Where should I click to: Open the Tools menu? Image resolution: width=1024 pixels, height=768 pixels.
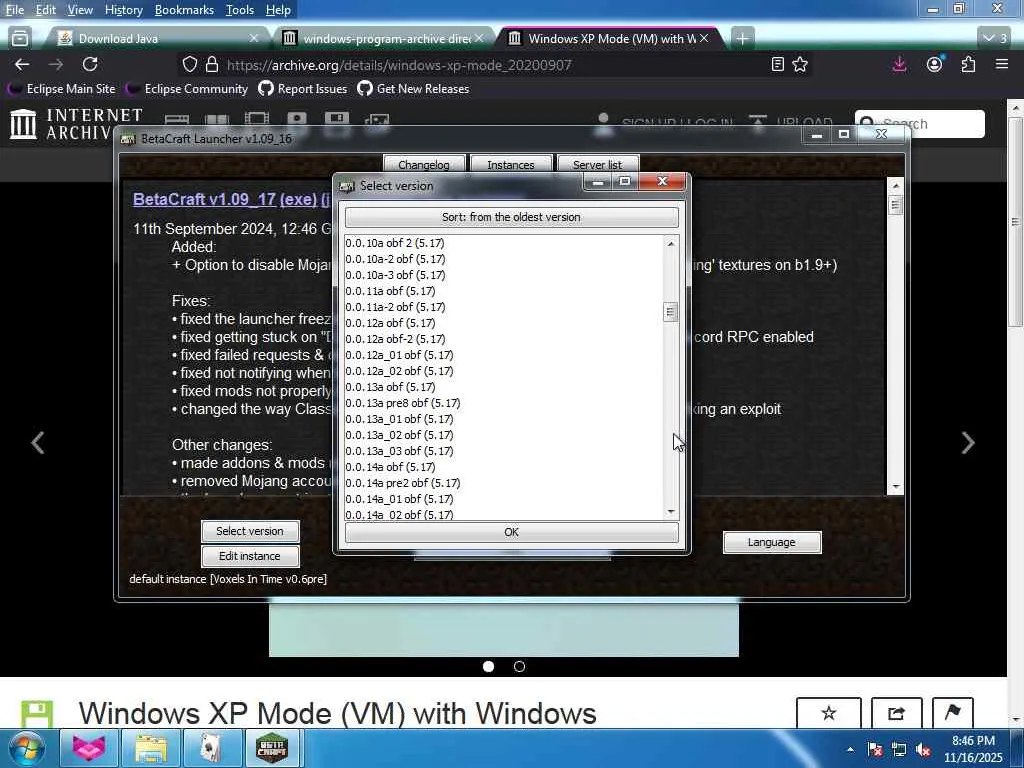(x=240, y=10)
